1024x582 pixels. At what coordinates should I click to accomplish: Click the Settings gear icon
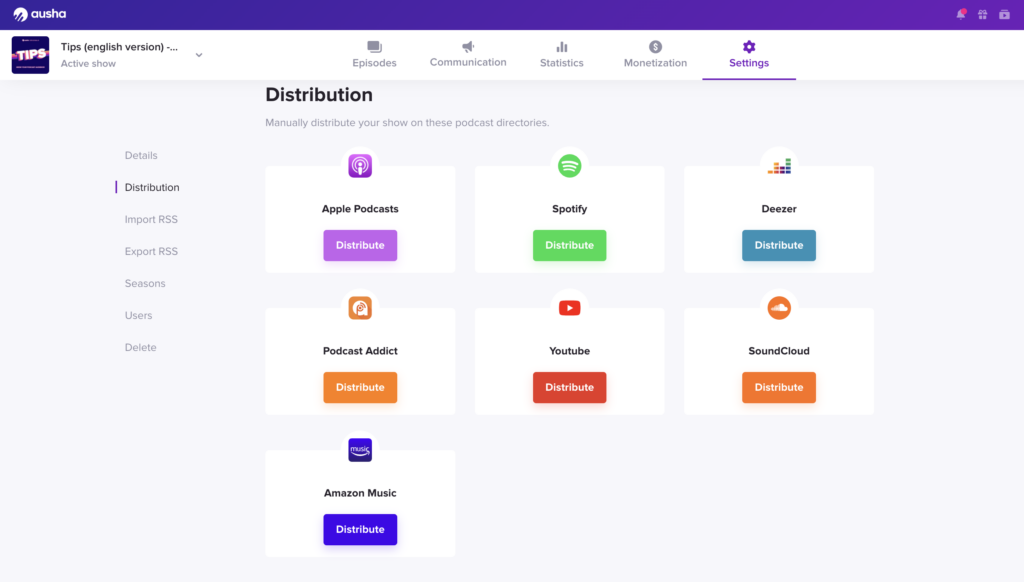pos(749,46)
